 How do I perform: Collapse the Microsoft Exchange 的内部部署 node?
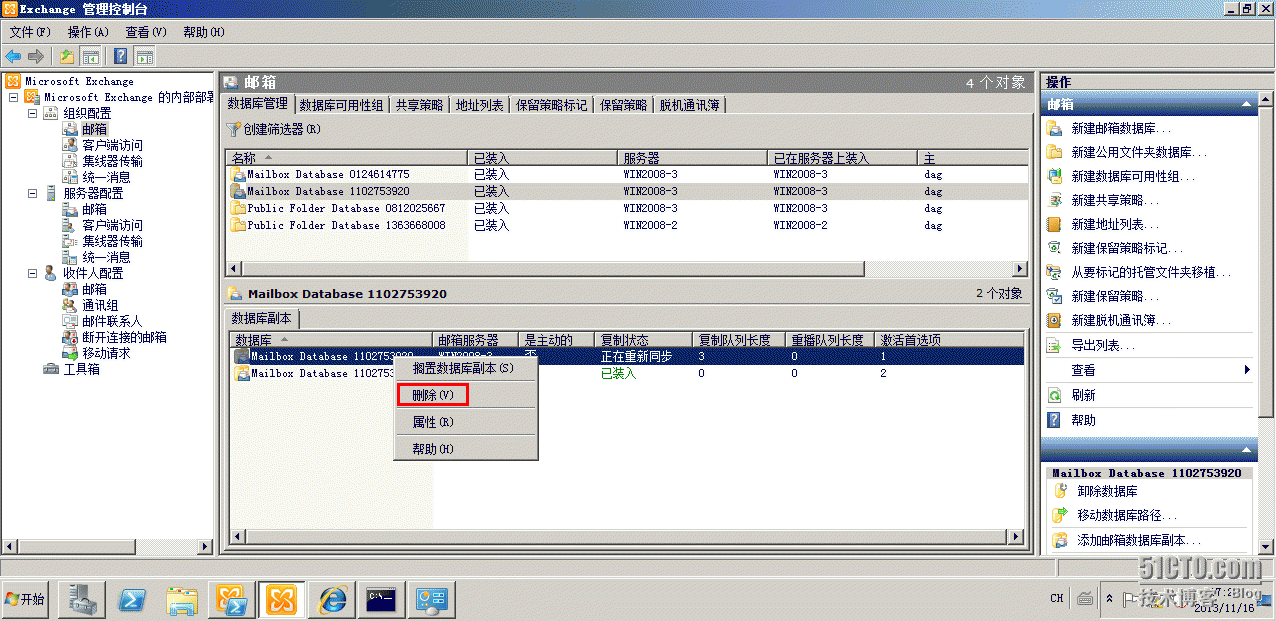click(x=13, y=97)
